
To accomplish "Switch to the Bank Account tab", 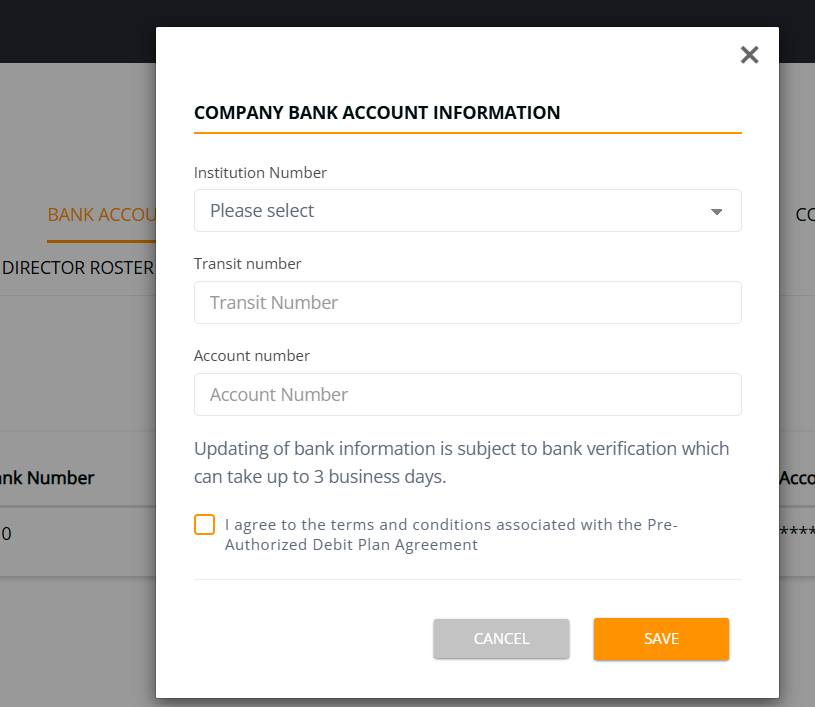I will (101, 215).
